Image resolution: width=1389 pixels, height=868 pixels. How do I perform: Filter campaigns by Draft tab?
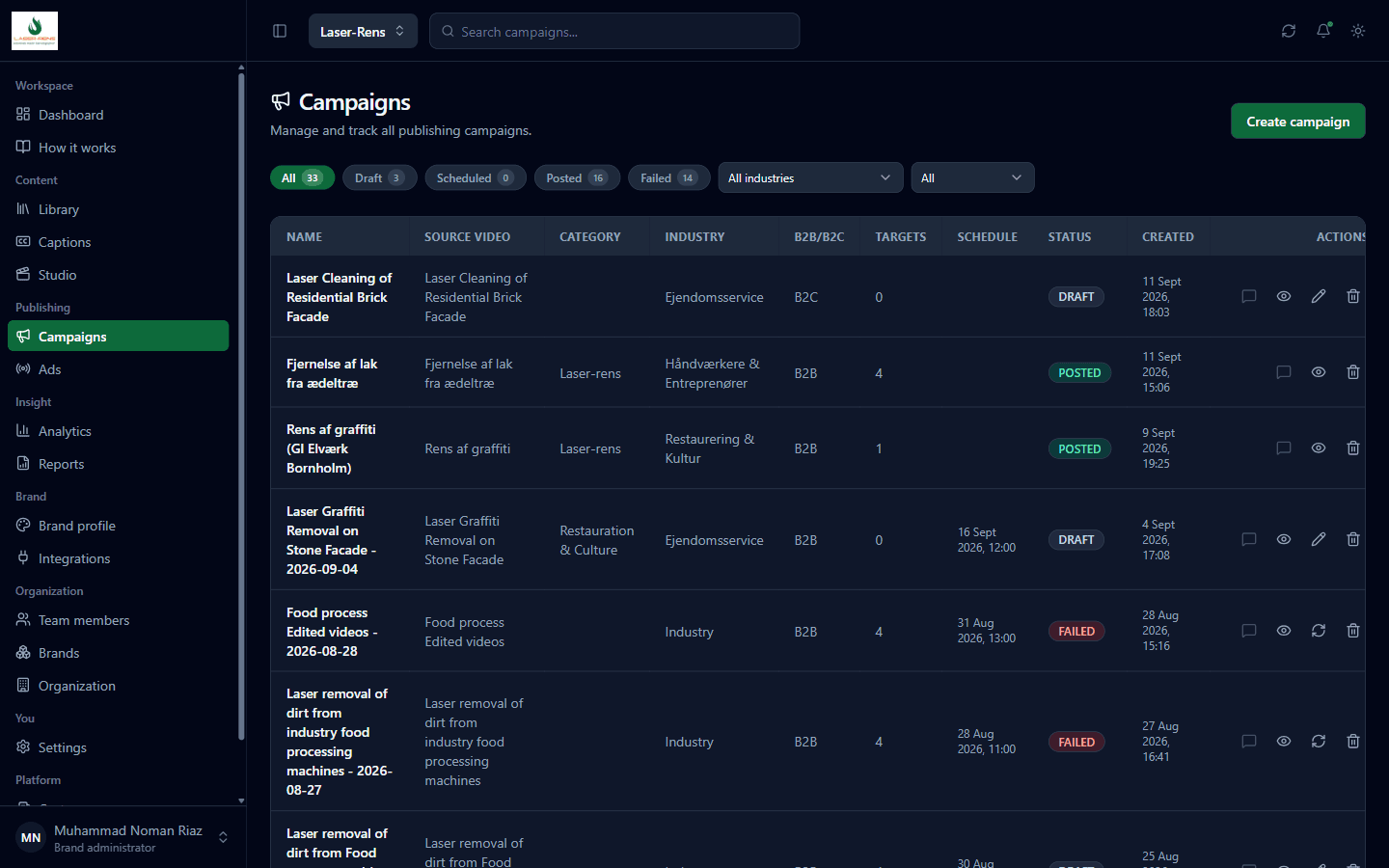[380, 177]
